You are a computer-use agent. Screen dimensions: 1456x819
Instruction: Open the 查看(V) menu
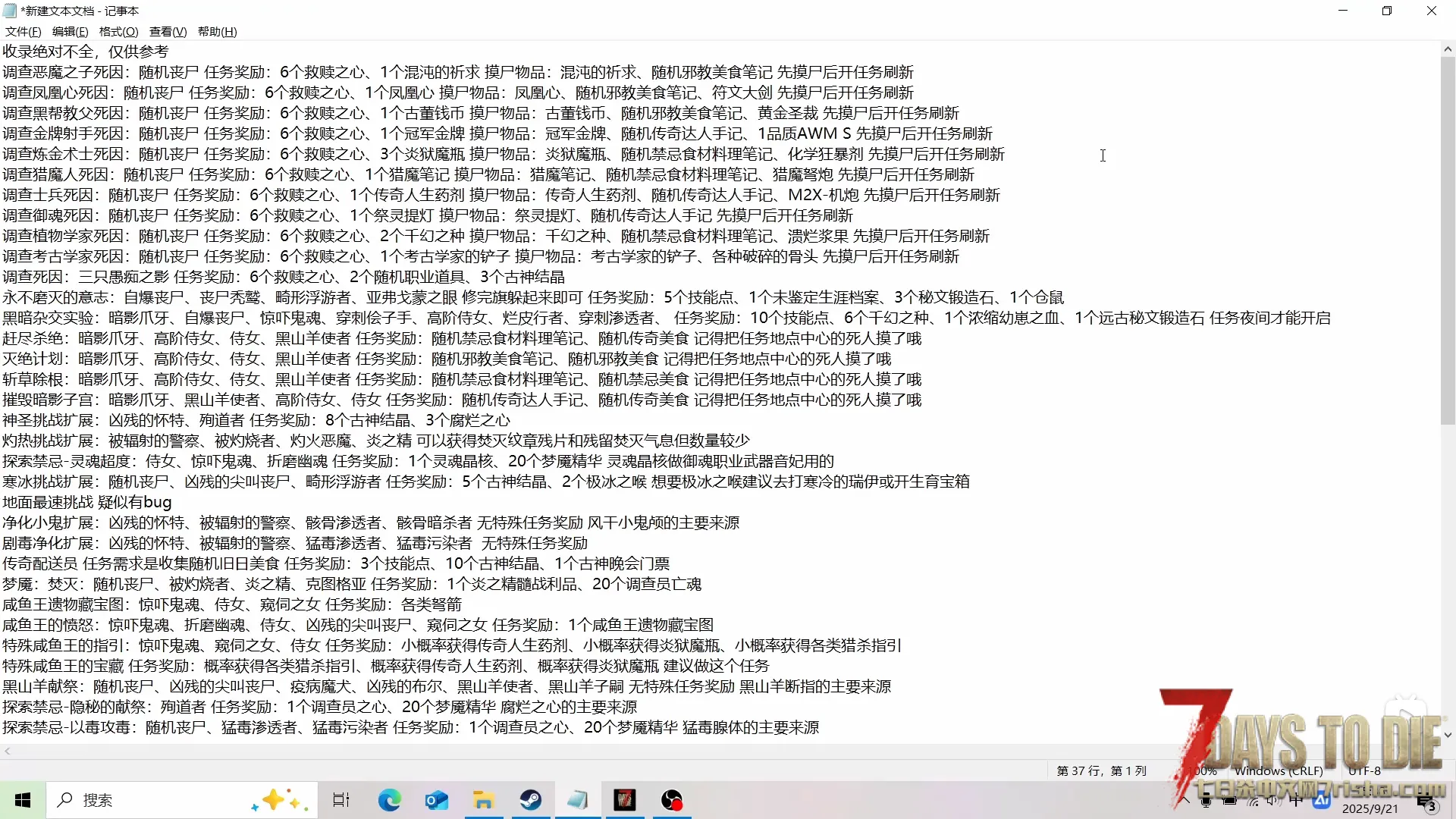pos(168,31)
